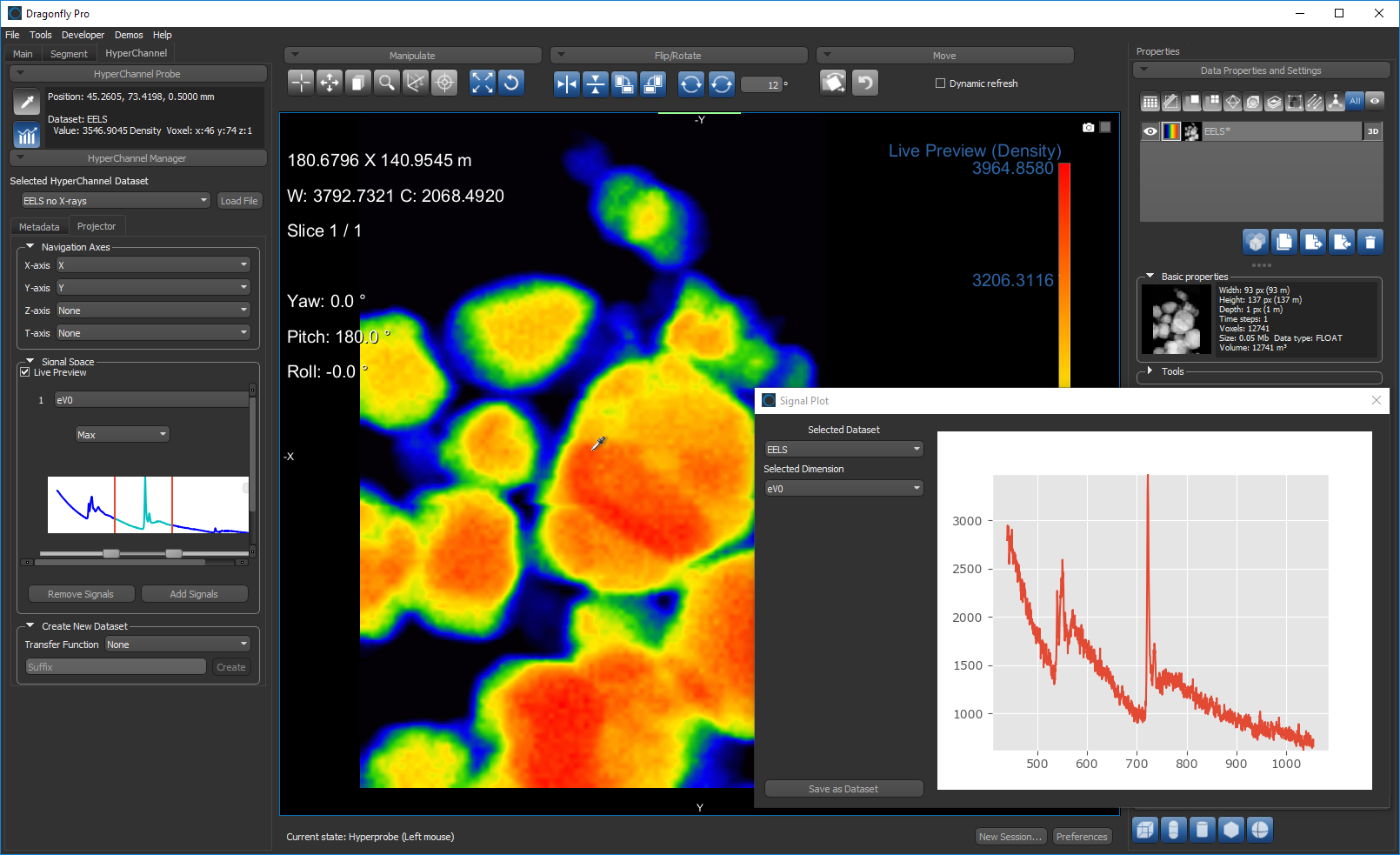This screenshot has width=1400, height=855.
Task: Take a snapshot with the viewport camera icon
Action: point(1088,127)
